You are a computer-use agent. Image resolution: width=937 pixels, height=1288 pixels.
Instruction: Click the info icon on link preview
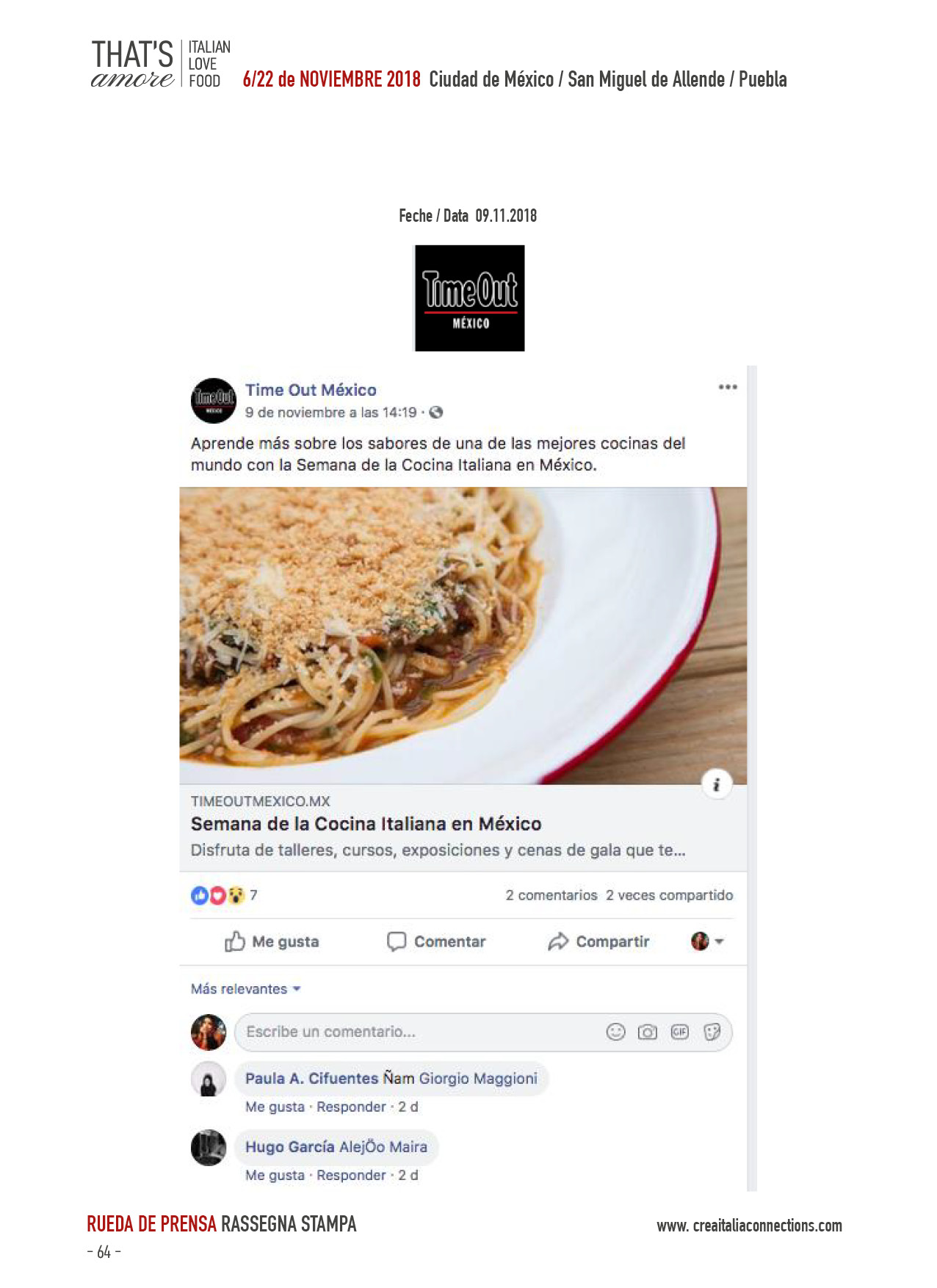pyautogui.click(x=717, y=784)
